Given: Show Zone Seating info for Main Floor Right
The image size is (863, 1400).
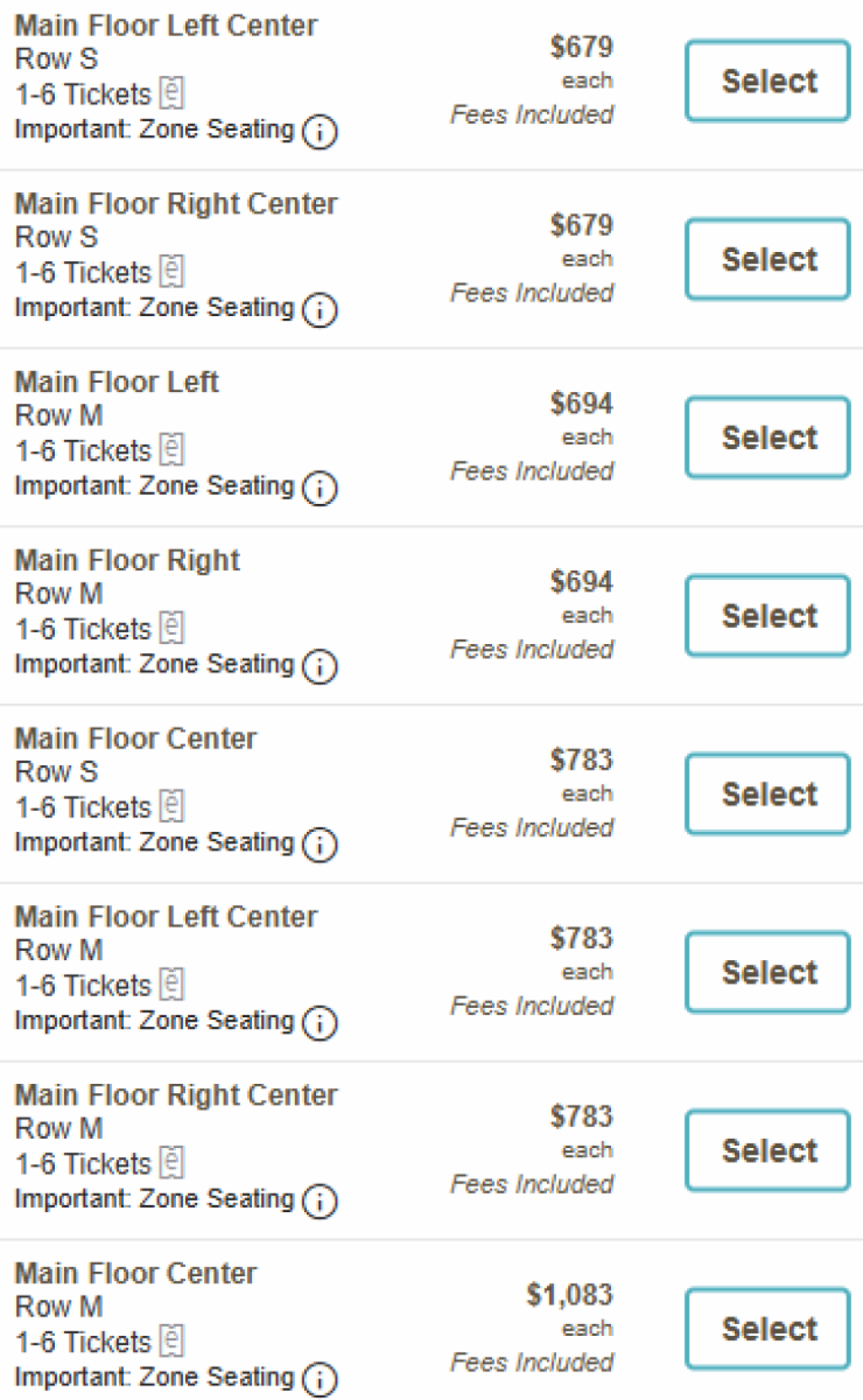Looking at the screenshot, I should pyautogui.click(x=319, y=667).
